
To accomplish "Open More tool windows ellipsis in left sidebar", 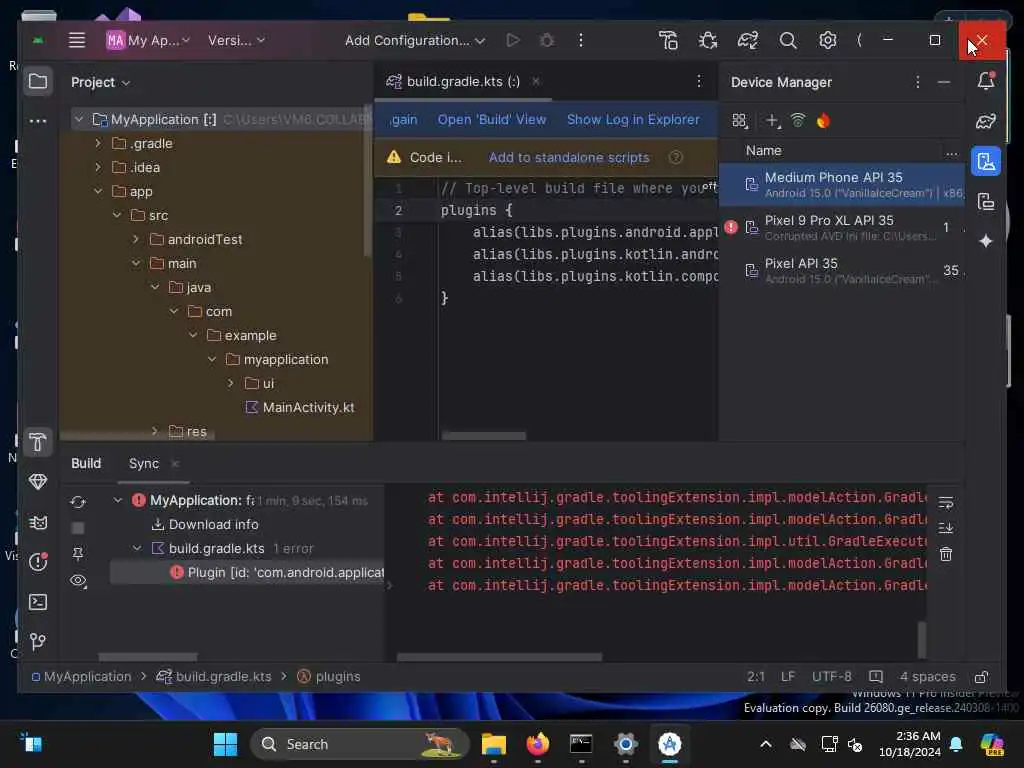I will 38,121.
